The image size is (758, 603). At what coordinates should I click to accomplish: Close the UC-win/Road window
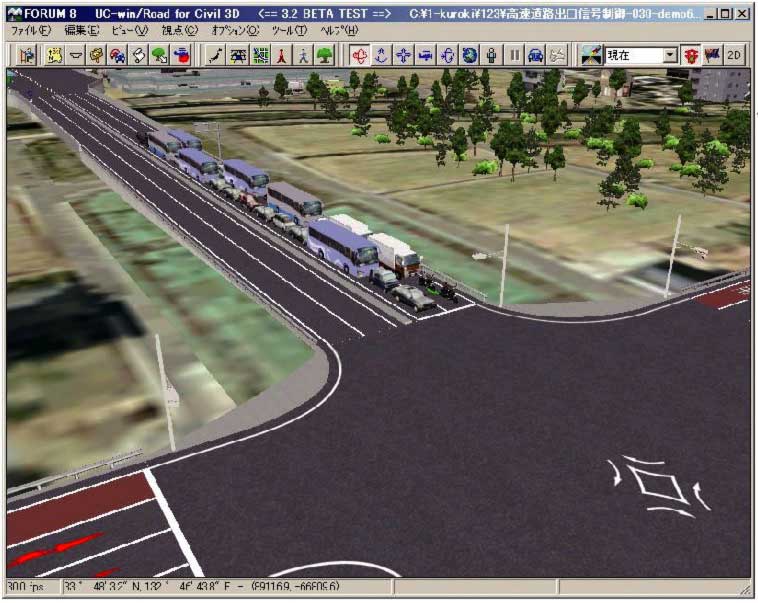pos(742,14)
